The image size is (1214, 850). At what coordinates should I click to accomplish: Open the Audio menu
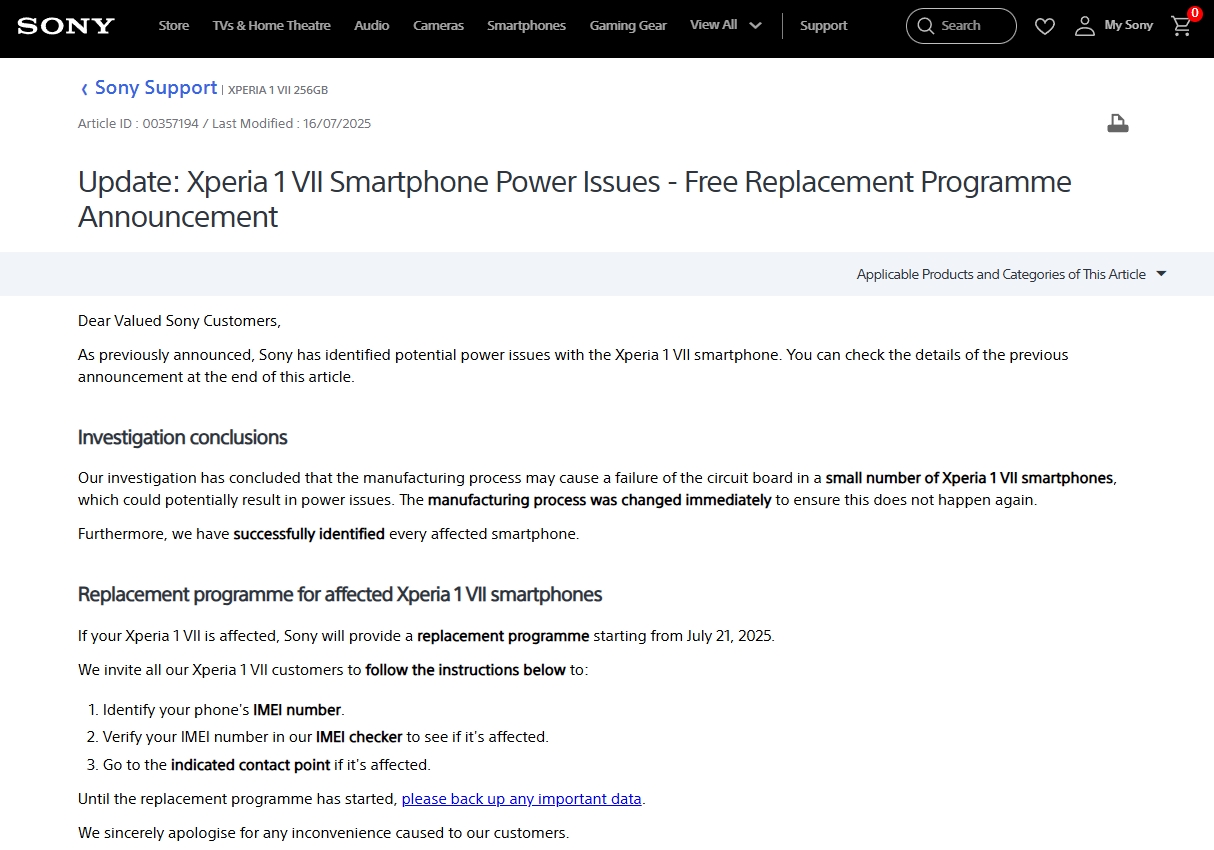coord(372,26)
